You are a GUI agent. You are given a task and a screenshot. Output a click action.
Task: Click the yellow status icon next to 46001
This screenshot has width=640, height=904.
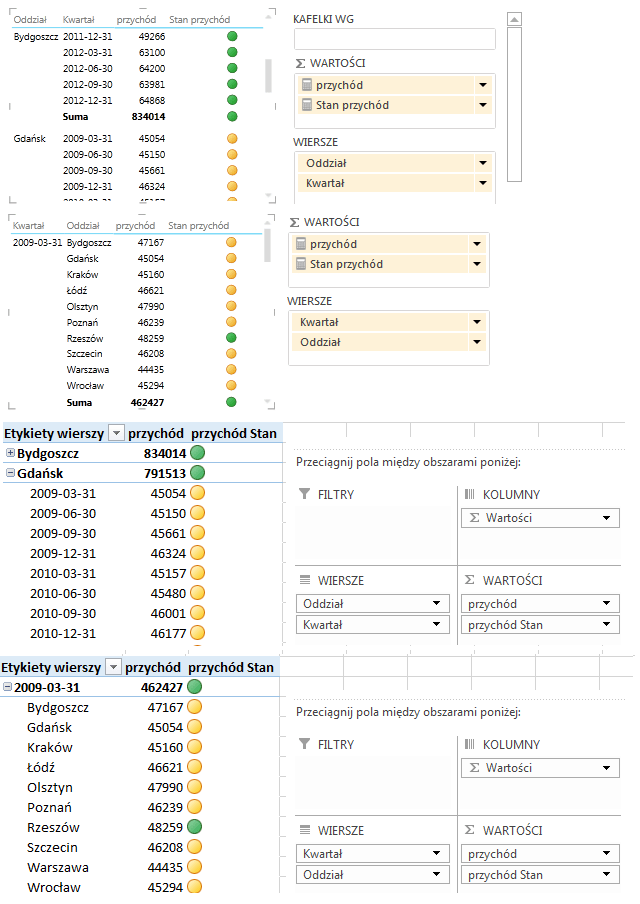pos(198,613)
